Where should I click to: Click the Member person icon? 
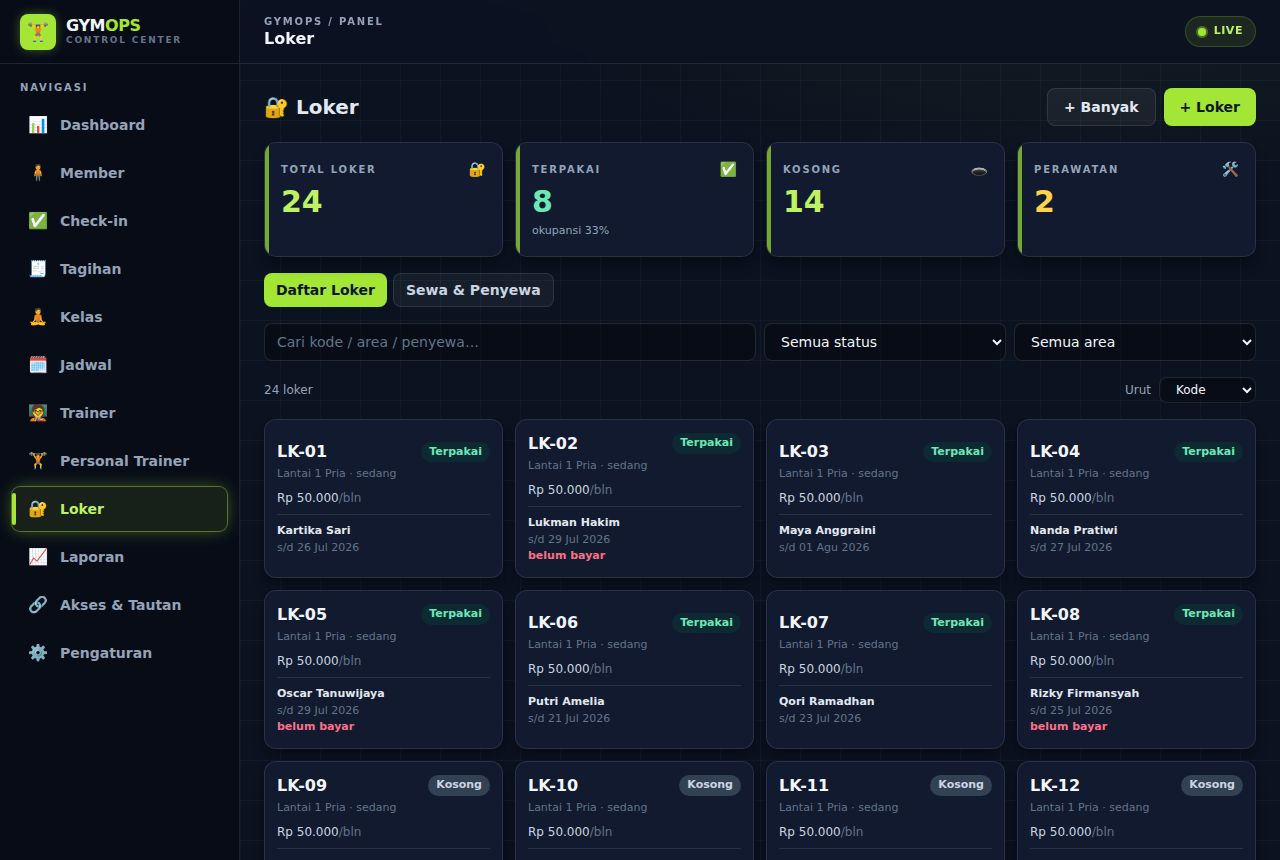pyautogui.click(x=38, y=173)
